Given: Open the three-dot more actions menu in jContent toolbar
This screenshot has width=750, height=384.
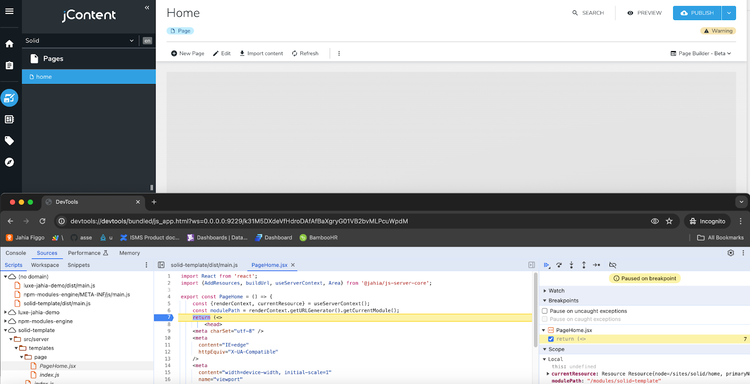Looking at the screenshot, I should [x=339, y=54].
